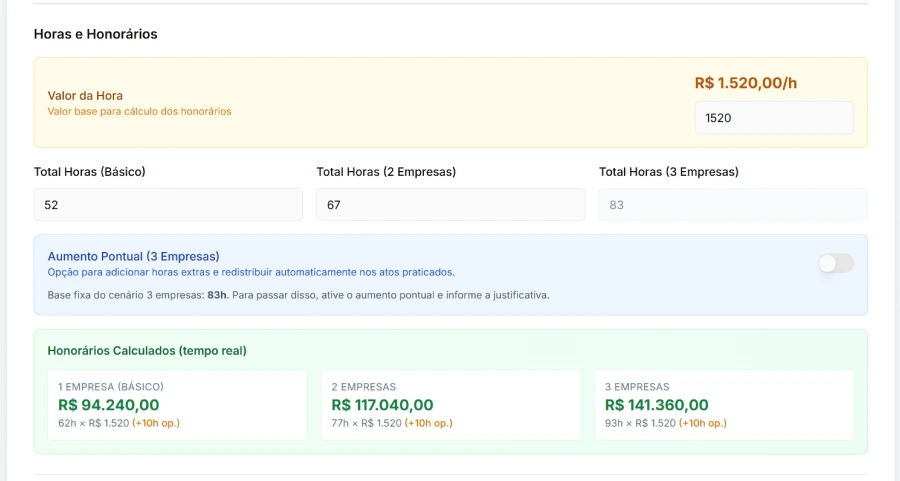Click the R$ 94.240,00 amount
The width and height of the screenshot is (900, 481).
(x=108, y=405)
